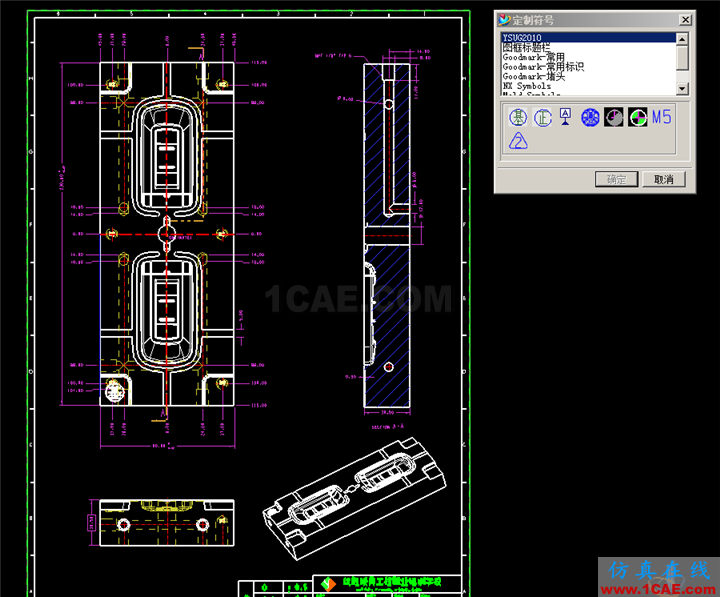Choose the solid blue wheel symbol
Image resolution: width=720 pixels, height=597 pixels.
click(590, 118)
